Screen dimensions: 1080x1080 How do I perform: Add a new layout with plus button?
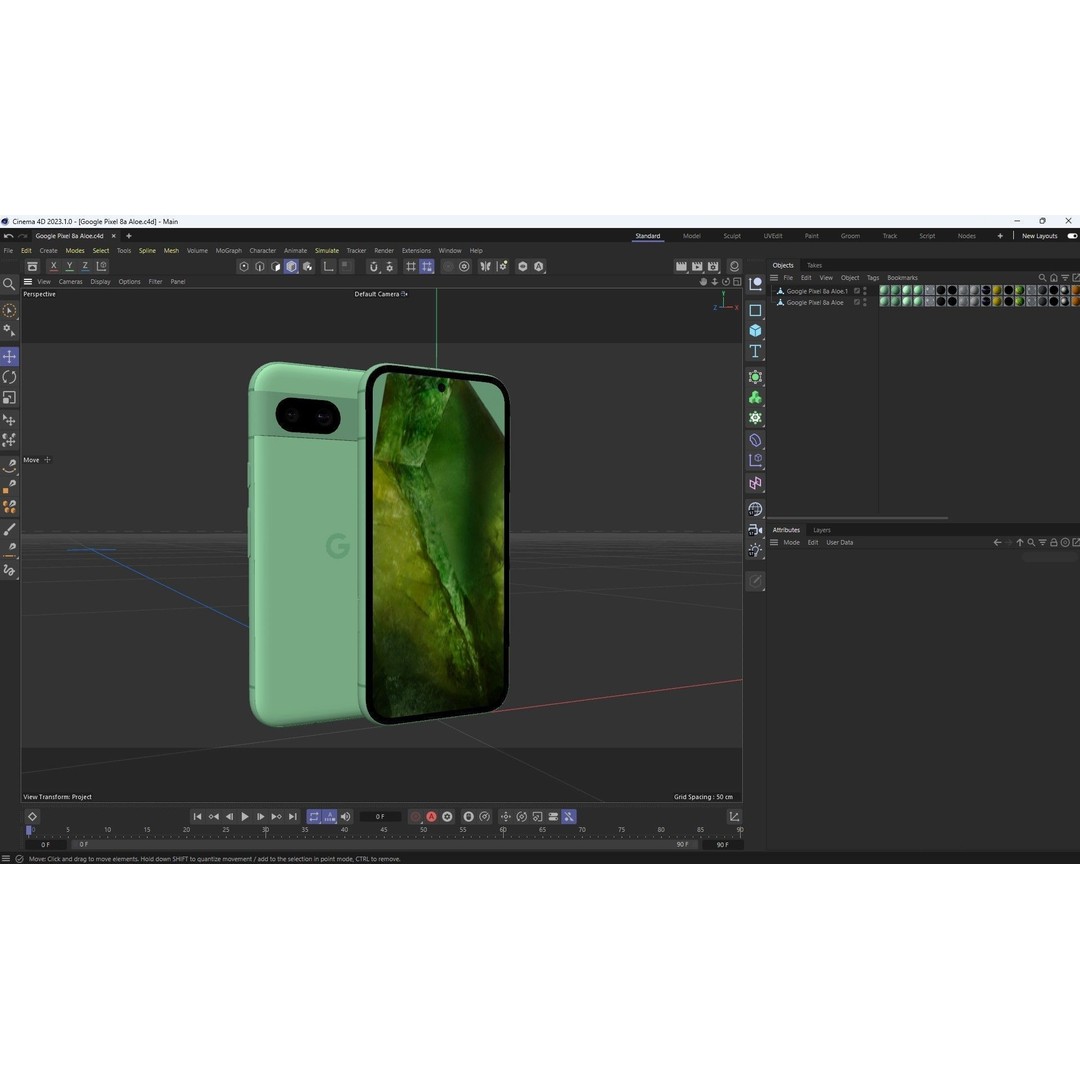tap(1000, 236)
